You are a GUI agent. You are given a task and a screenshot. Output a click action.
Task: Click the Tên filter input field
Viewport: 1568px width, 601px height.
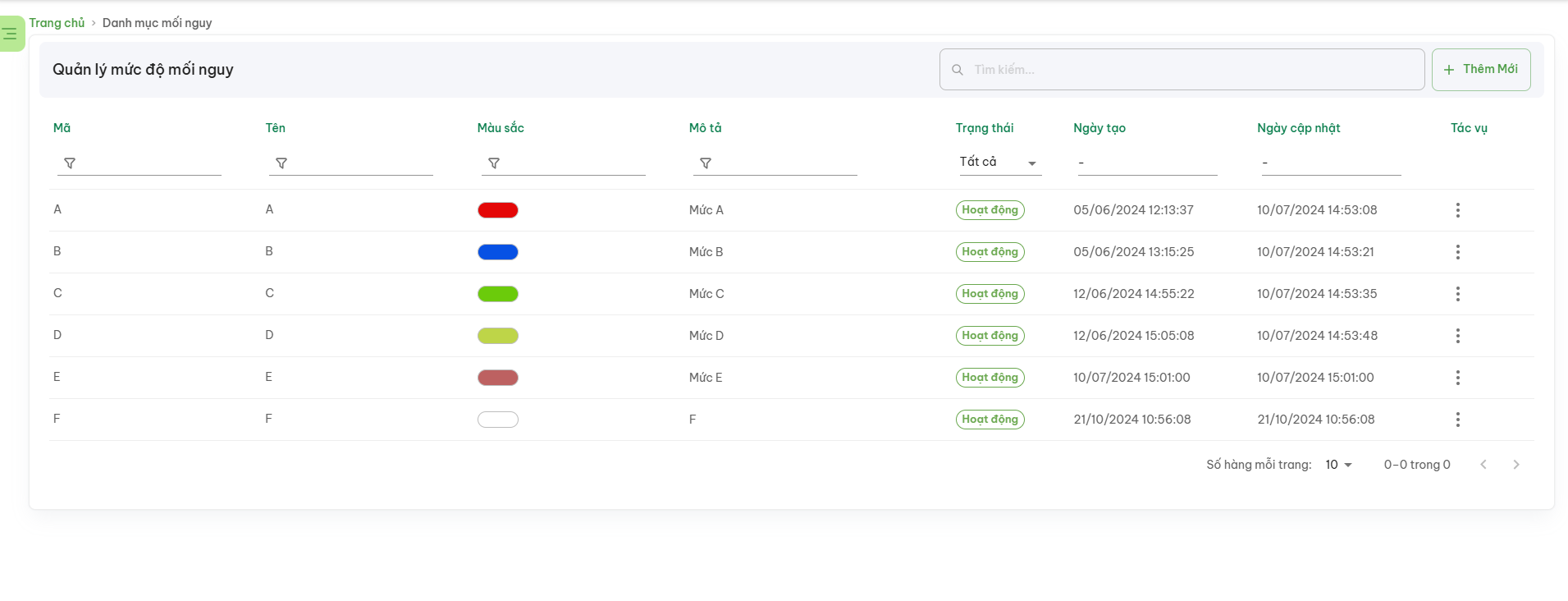[x=351, y=163]
